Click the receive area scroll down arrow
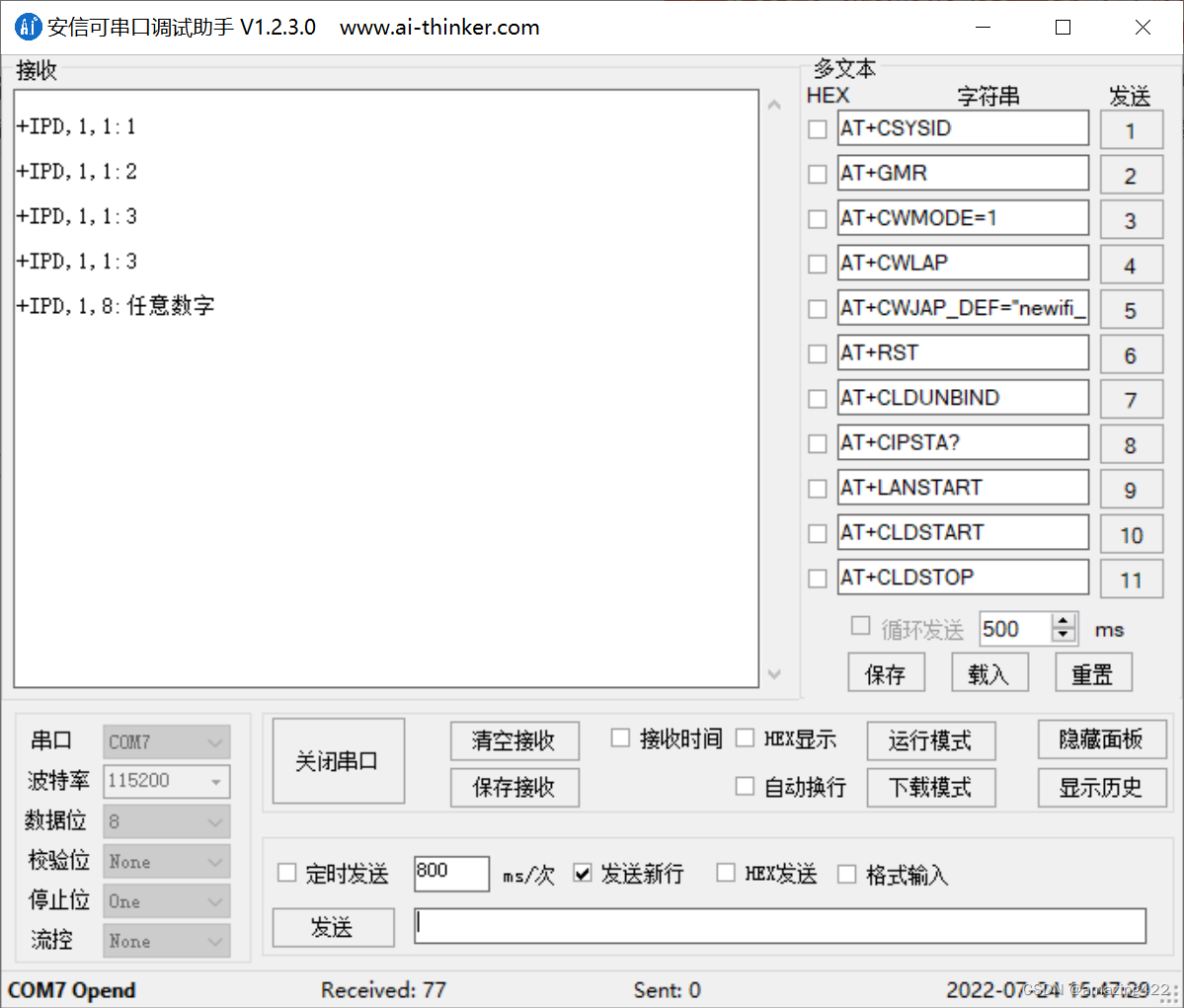The width and height of the screenshot is (1184, 1008). (774, 673)
